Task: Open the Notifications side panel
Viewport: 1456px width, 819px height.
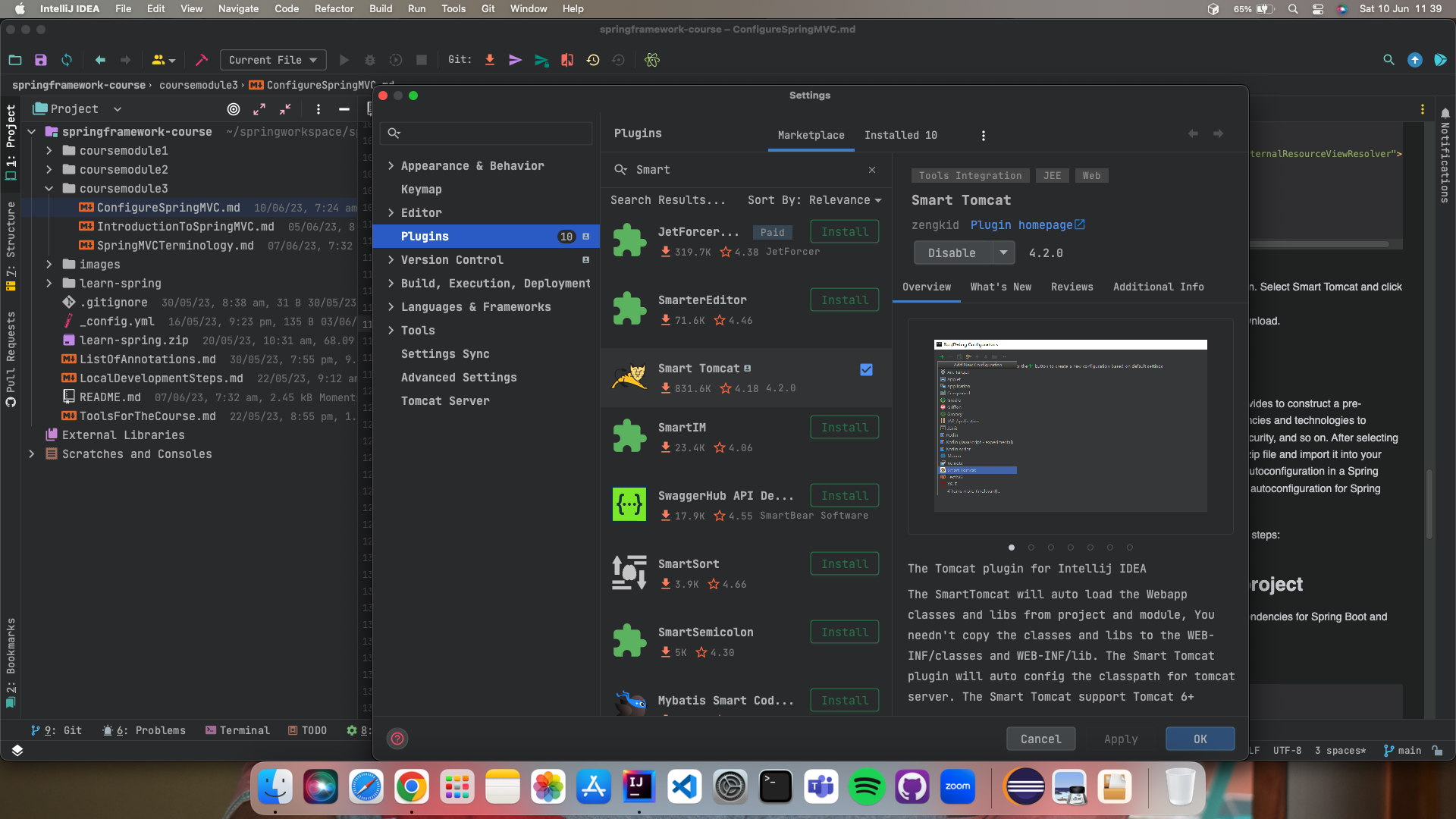Action: click(x=1445, y=155)
